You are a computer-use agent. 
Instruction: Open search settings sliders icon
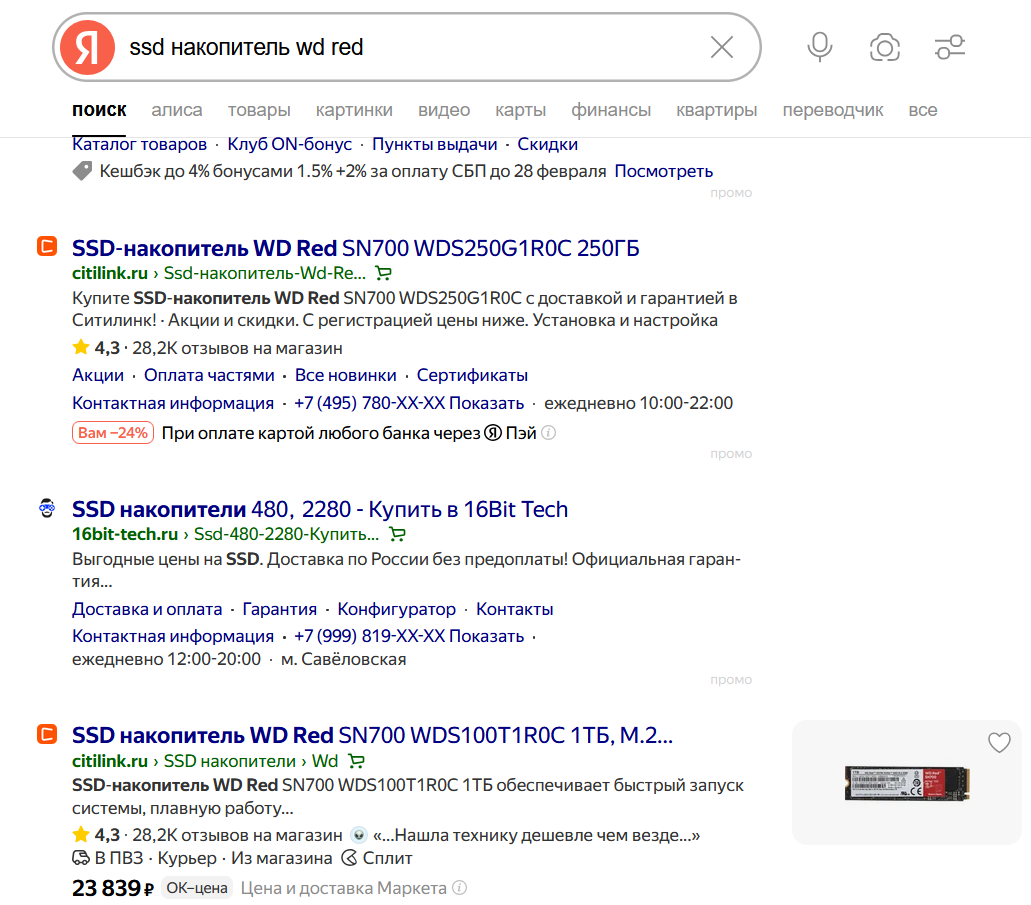(x=949, y=47)
